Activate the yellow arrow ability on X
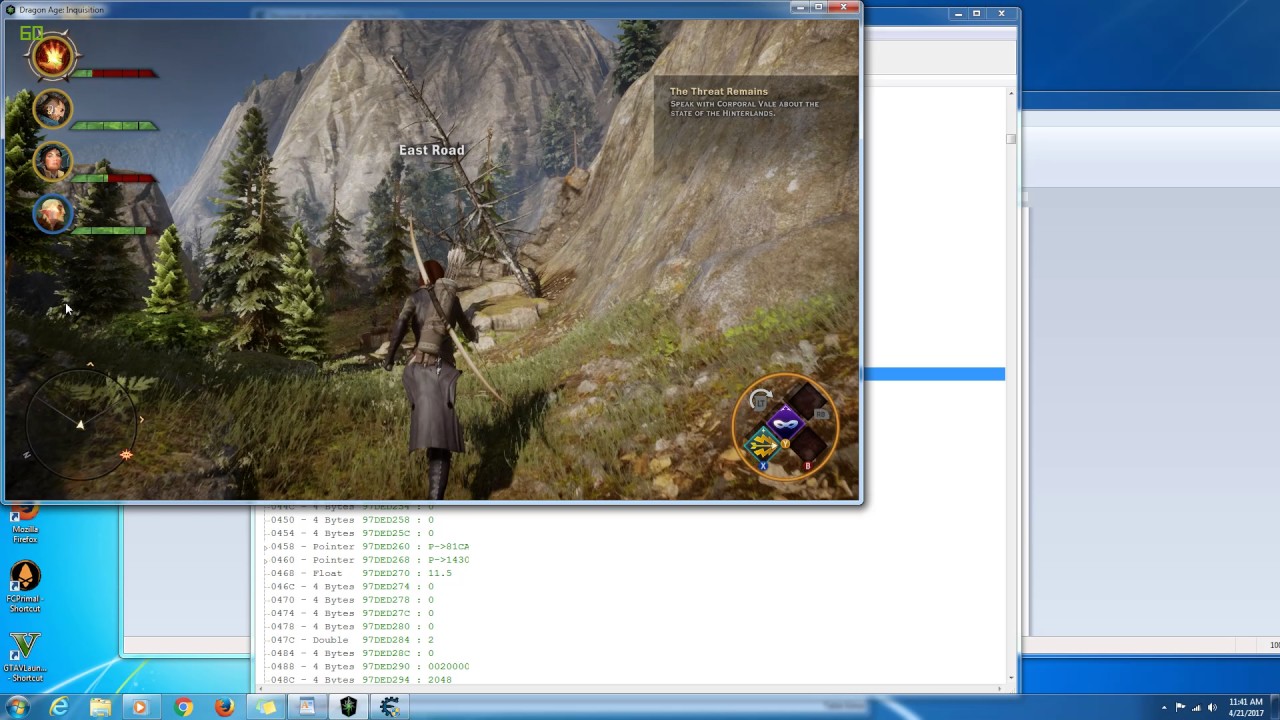Image resolution: width=1280 pixels, height=720 pixels. coord(763,445)
